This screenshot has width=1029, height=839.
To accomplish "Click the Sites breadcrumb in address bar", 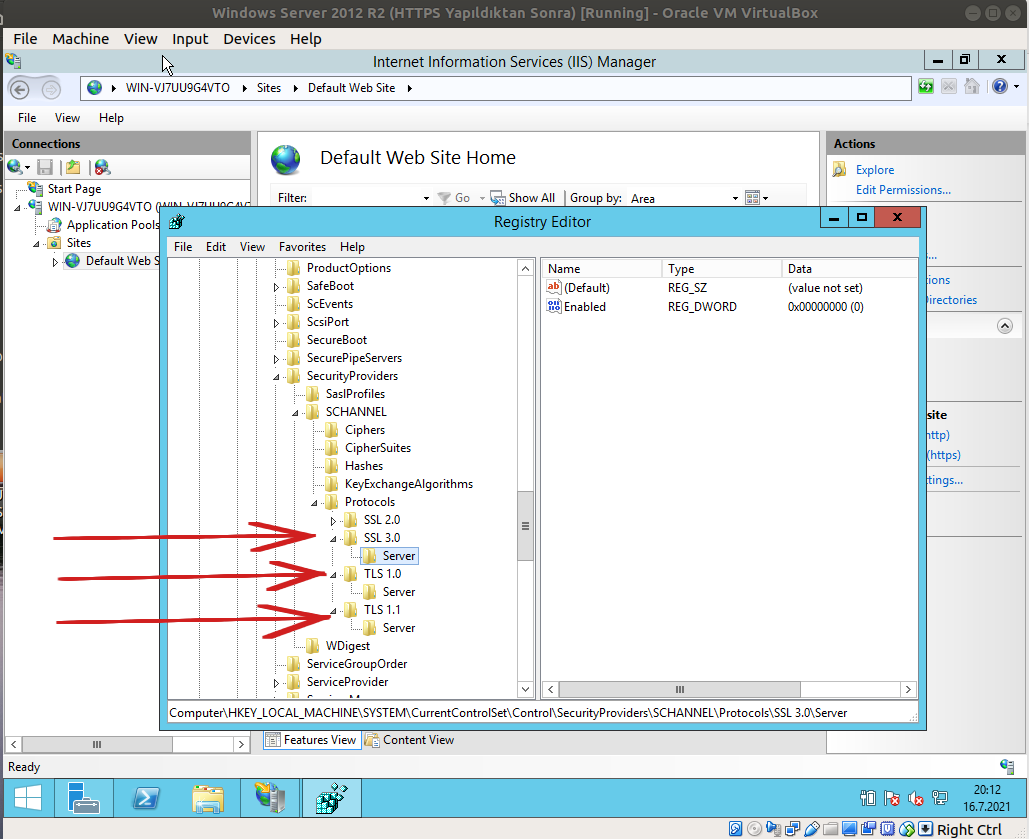I will point(269,88).
